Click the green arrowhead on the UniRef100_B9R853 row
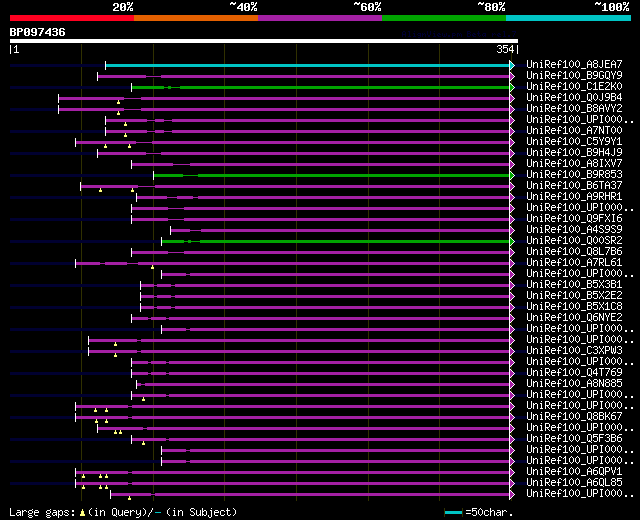Viewport: 640px width, 520px height. click(512, 175)
